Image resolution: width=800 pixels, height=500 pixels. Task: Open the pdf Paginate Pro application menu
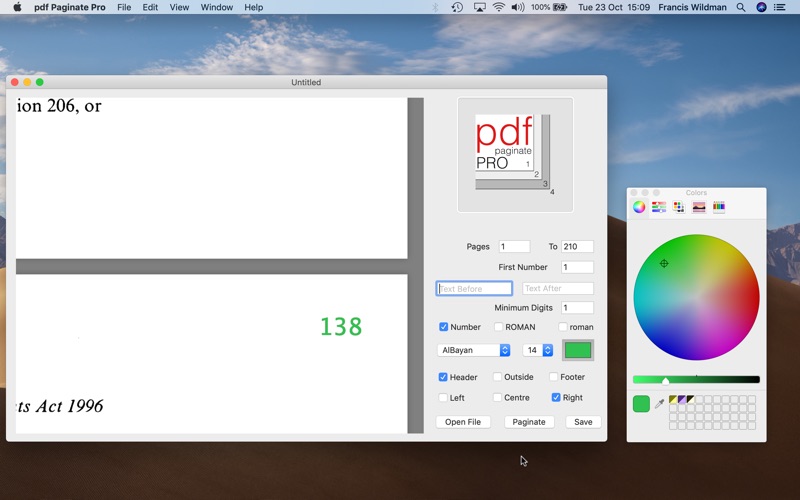70,7
